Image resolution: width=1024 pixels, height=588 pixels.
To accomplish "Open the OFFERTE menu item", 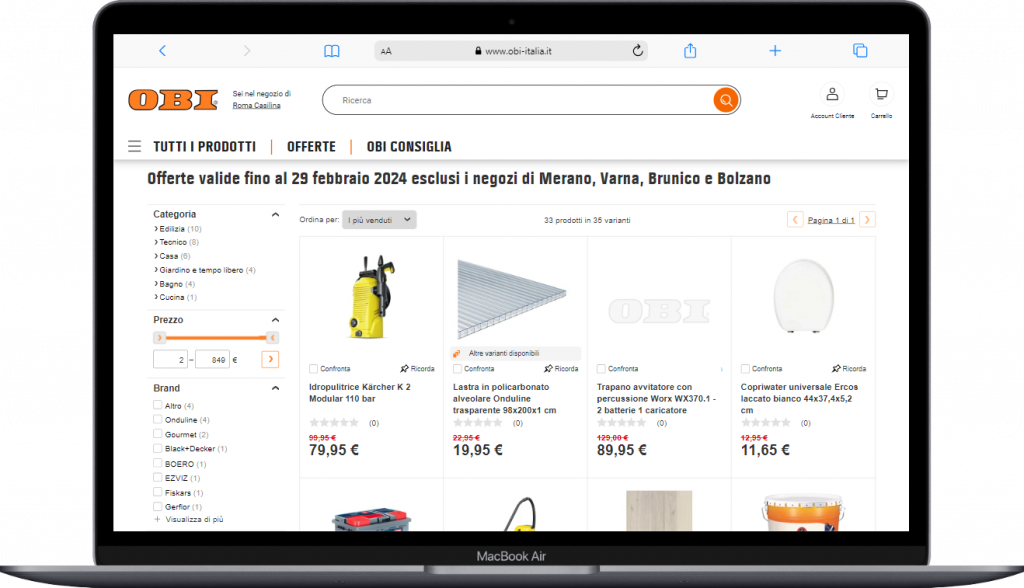I will pyautogui.click(x=312, y=146).
